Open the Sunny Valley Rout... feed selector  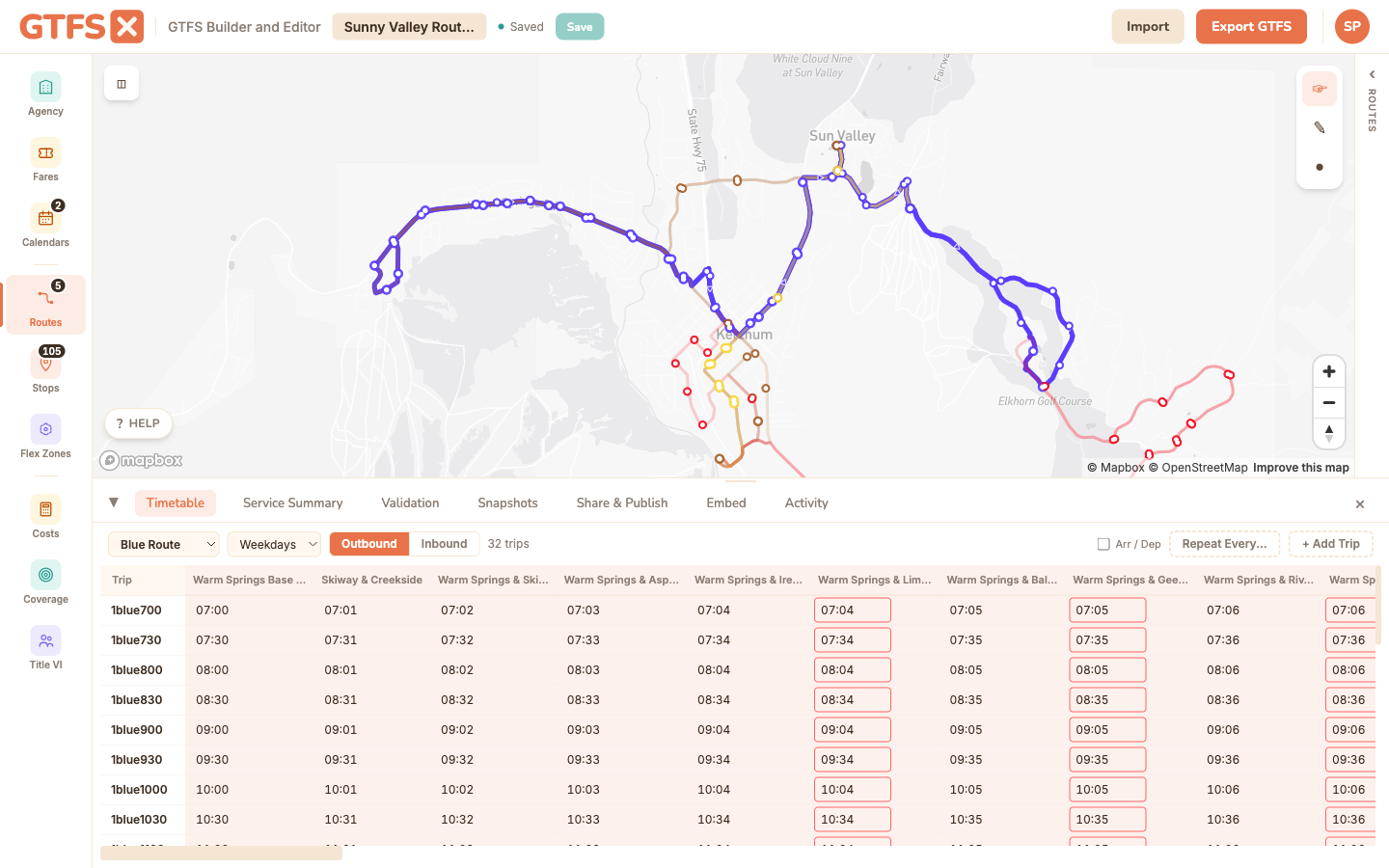point(409,27)
